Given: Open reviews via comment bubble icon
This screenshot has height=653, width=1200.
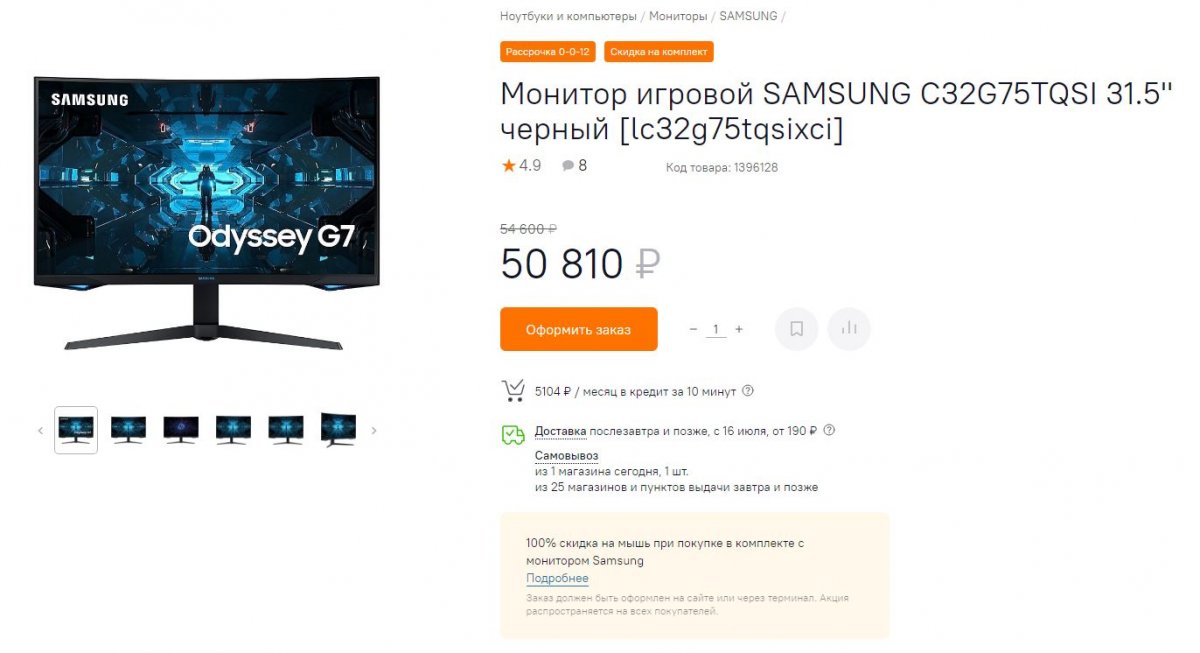Looking at the screenshot, I should coord(568,166).
